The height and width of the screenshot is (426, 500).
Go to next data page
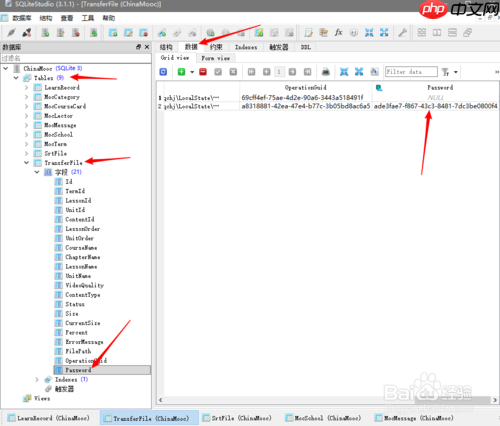pyautogui.click(x=292, y=72)
